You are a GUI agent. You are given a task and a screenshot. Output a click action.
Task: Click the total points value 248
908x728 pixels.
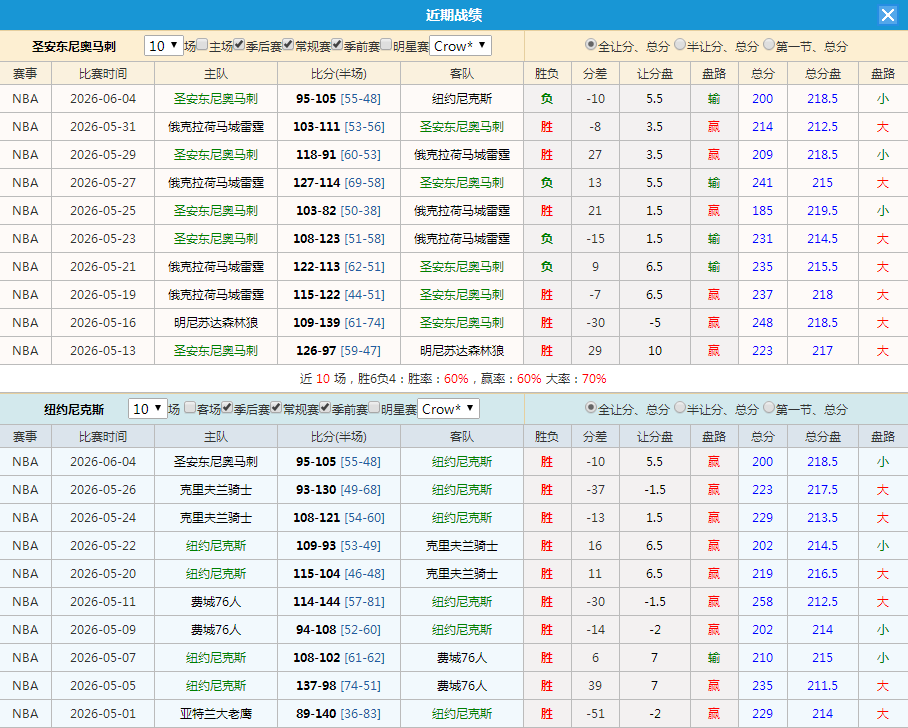click(763, 323)
